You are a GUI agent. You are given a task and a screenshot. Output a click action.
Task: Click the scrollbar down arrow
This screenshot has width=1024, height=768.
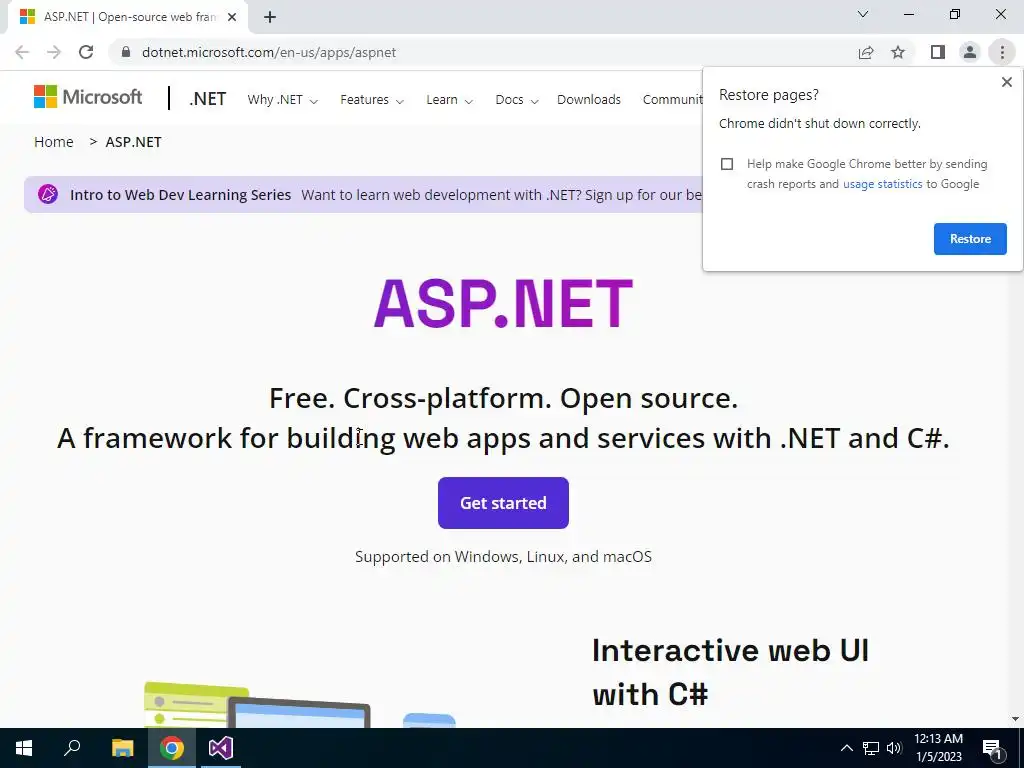1016,719
